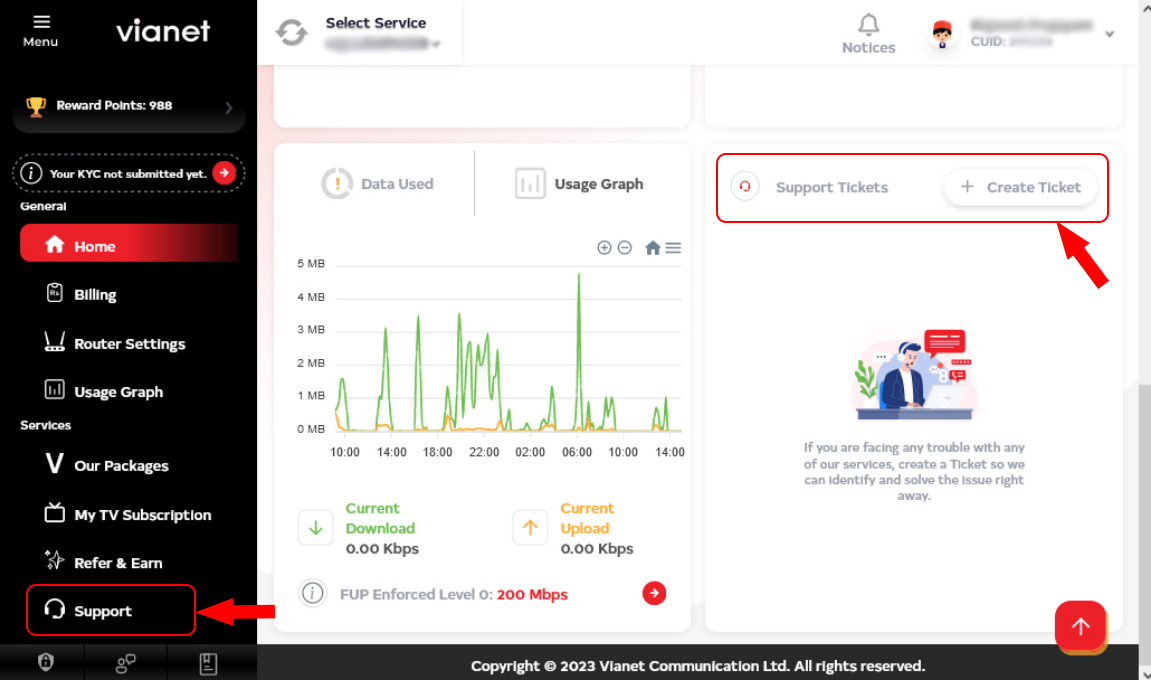Open Billing from the sidebar
This screenshot has width=1151, height=680.
pos(94,295)
